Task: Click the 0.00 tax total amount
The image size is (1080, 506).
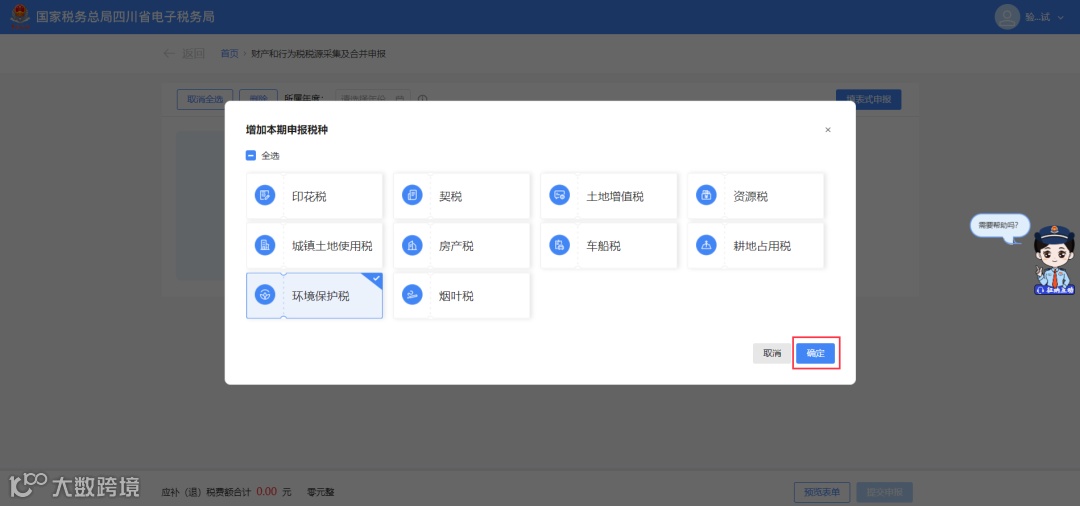Action: (267, 492)
